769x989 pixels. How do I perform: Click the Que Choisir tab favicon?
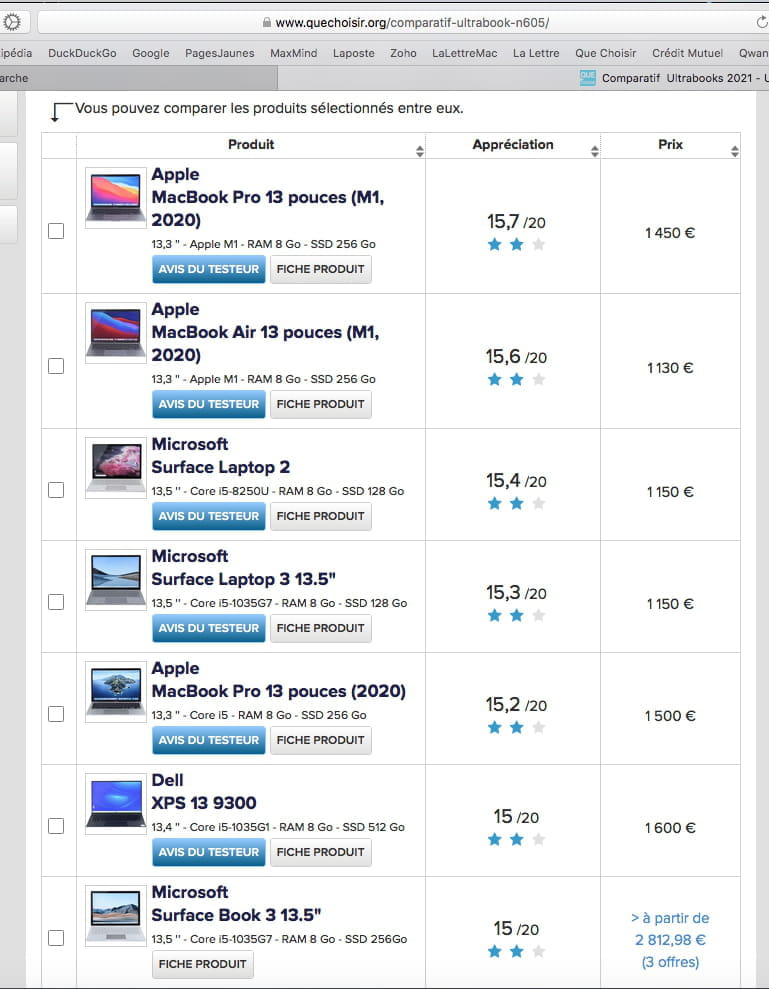[587, 78]
